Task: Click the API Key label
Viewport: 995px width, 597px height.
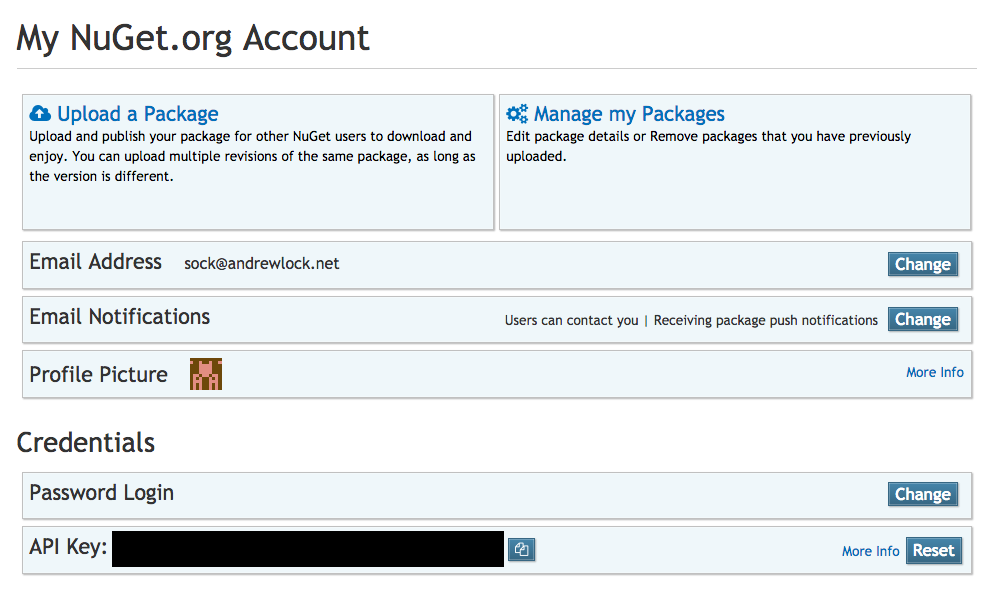Action: pos(69,546)
